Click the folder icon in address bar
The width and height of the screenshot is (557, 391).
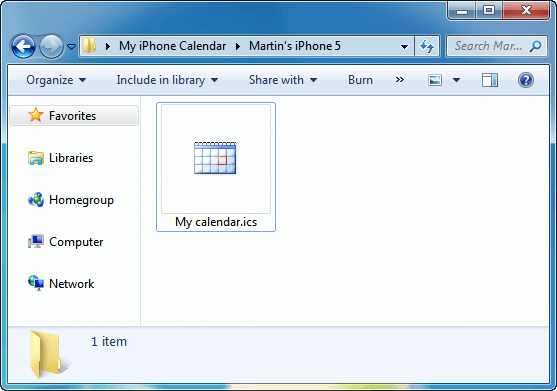click(90, 46)
